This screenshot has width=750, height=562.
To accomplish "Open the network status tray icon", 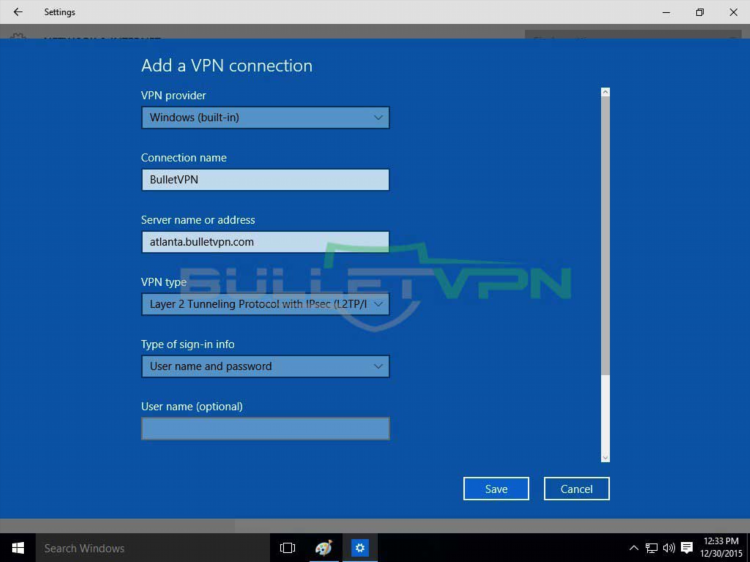I will [651, 548].
